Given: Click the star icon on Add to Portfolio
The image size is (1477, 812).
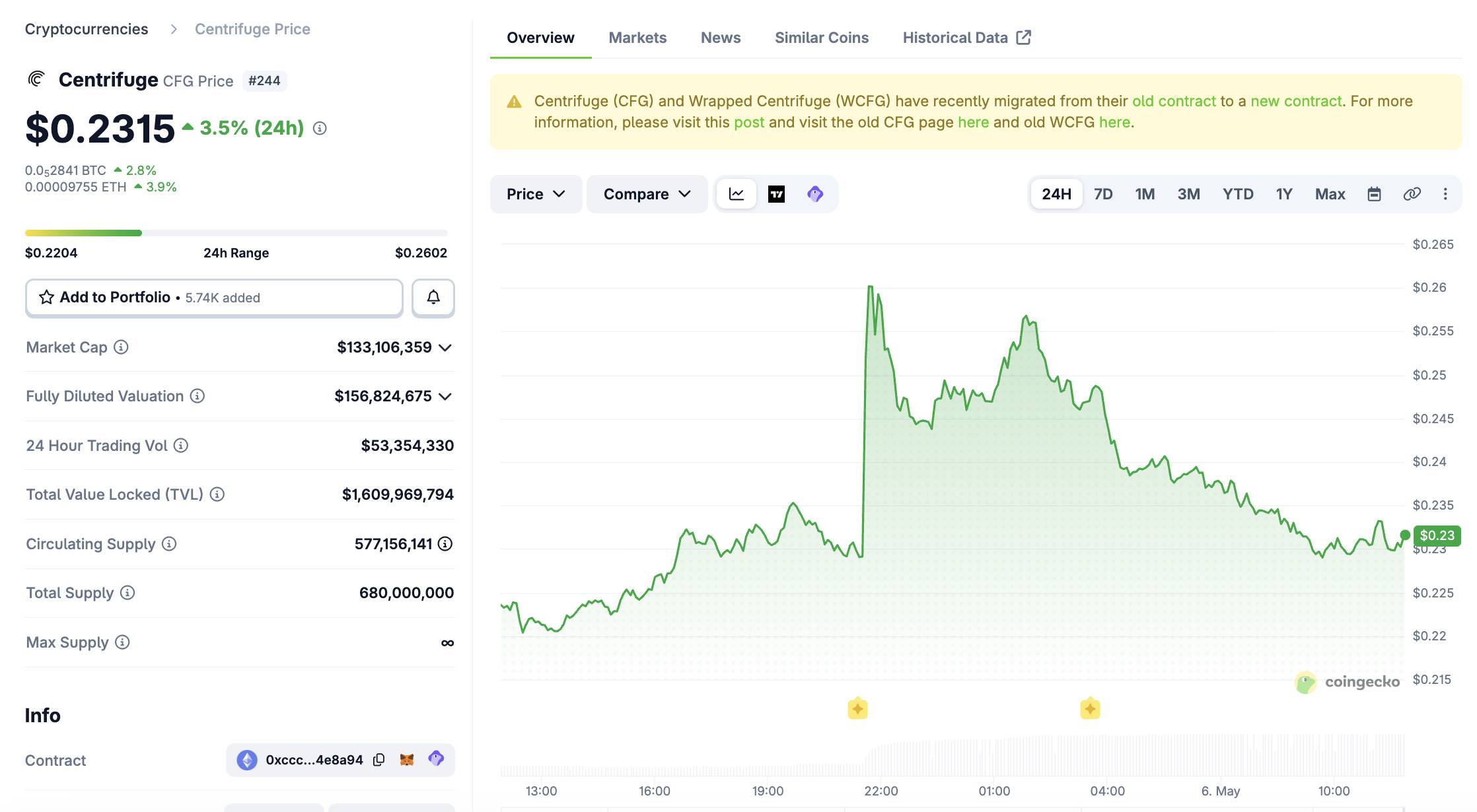Looking at the screenshot, I should [x=46, y=298].
